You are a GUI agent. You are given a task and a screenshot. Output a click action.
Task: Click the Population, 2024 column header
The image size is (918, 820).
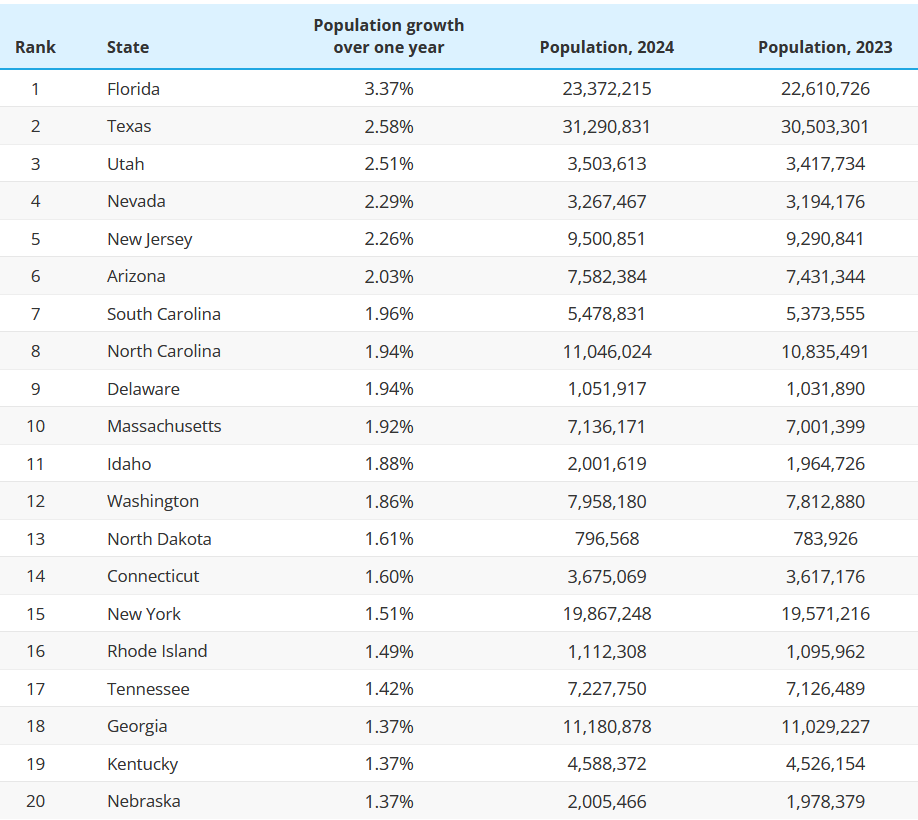607,47
